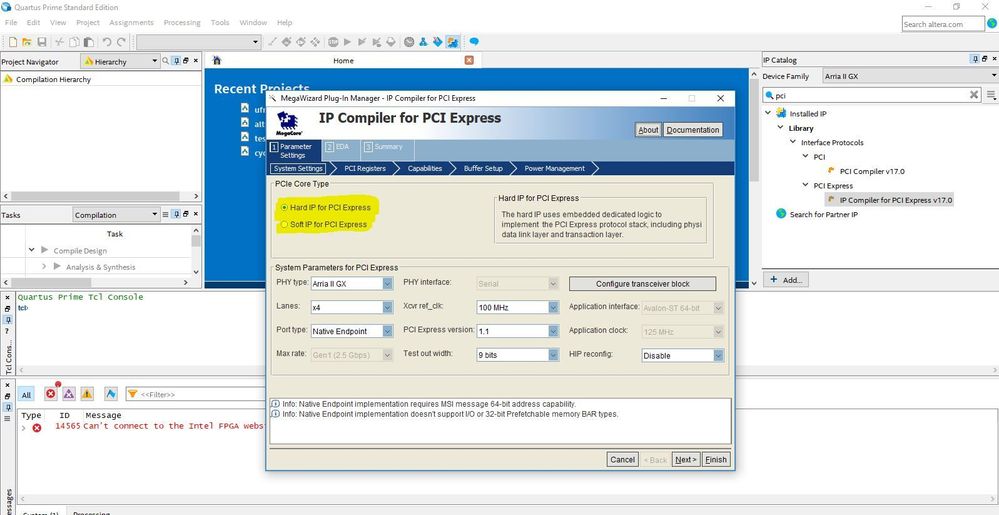Click the Cut scissors icon
The image size is (999, 515).
[x=59, y=41]
